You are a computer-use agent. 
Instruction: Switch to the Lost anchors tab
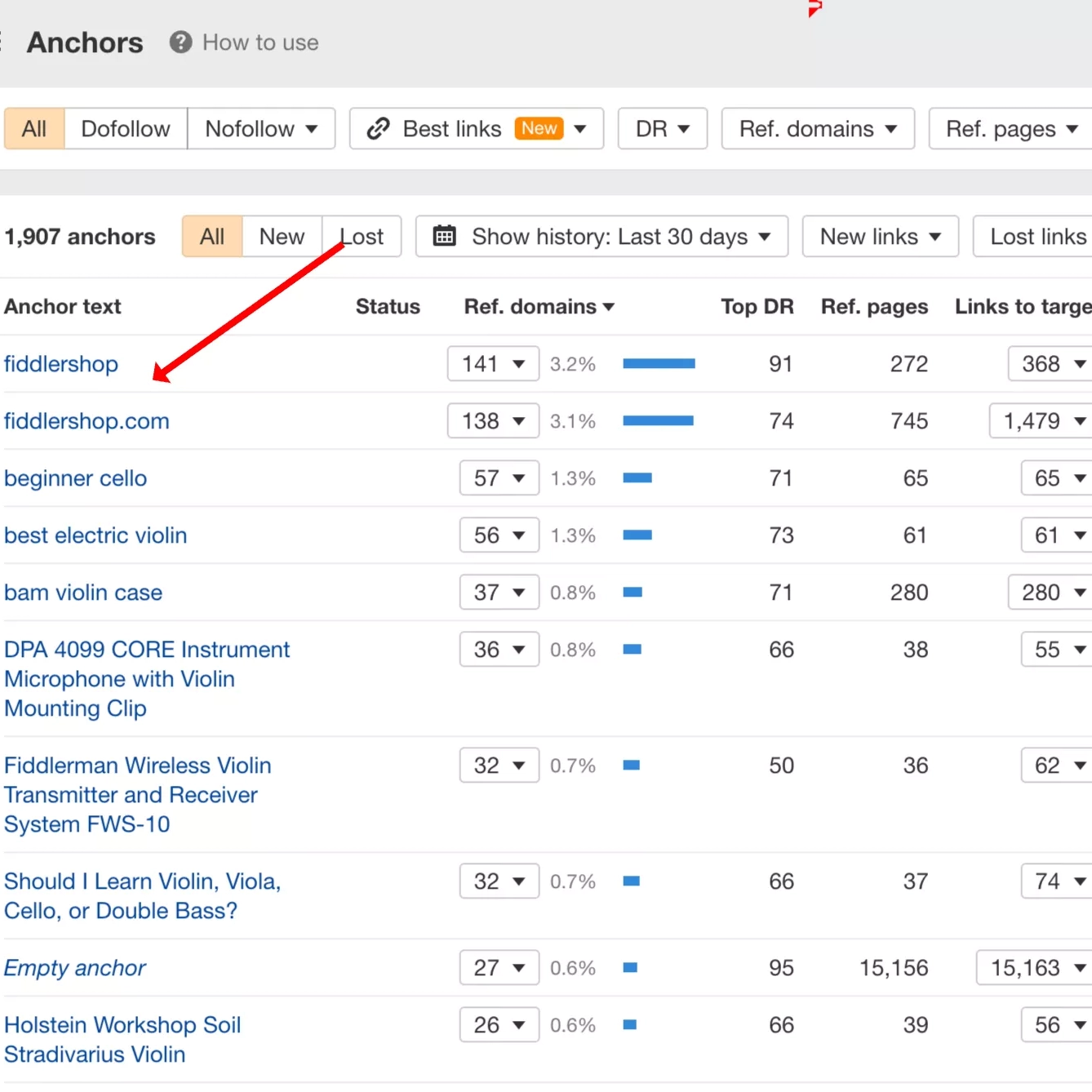tap(362, 237)
